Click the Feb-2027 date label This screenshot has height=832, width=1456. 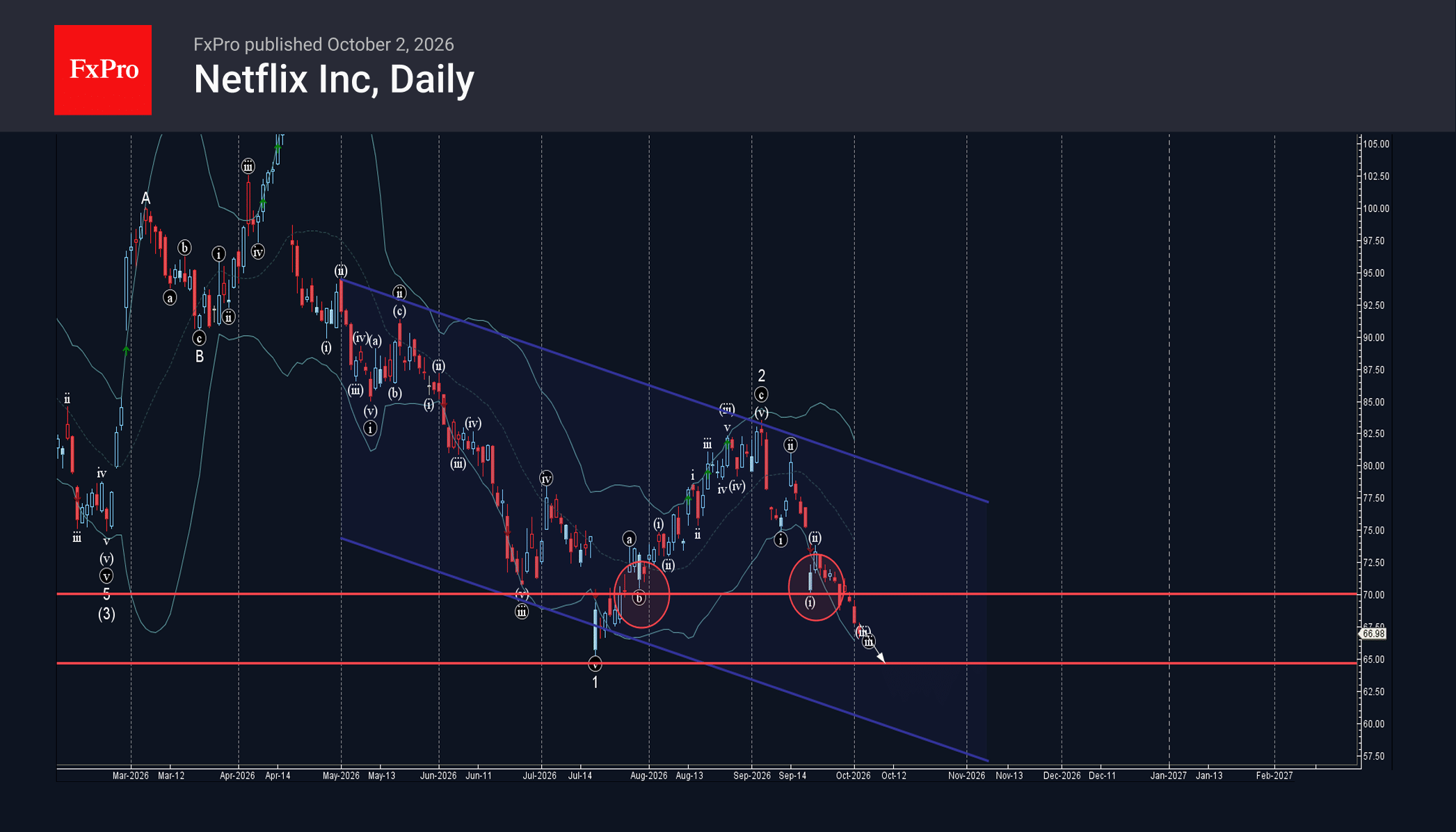[1274, 776]
